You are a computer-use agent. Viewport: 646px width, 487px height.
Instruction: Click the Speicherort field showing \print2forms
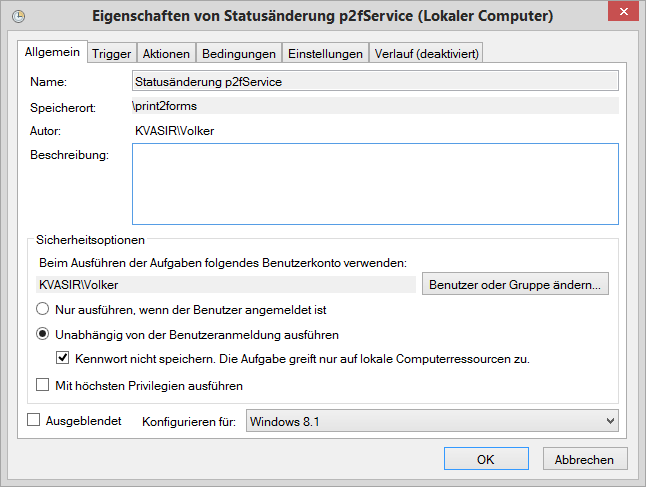tap(375, 105)
